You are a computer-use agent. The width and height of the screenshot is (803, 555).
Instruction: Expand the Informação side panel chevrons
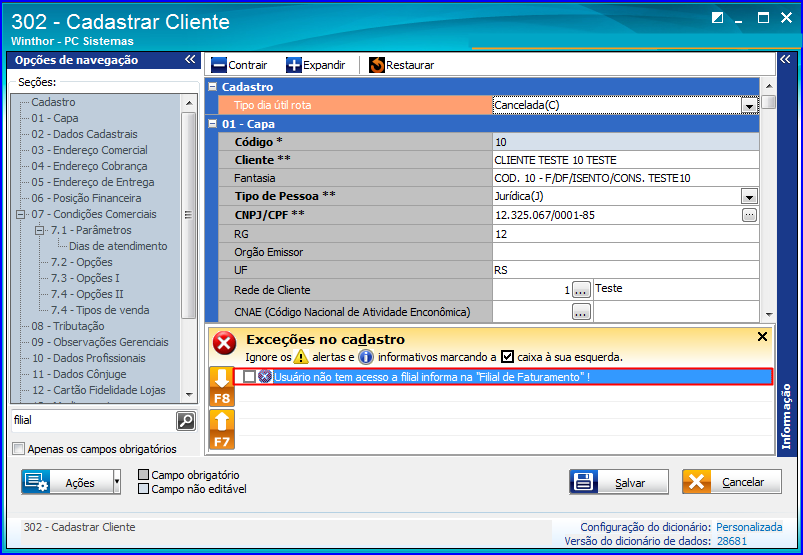pyautogui.click(x=785, y=59)
